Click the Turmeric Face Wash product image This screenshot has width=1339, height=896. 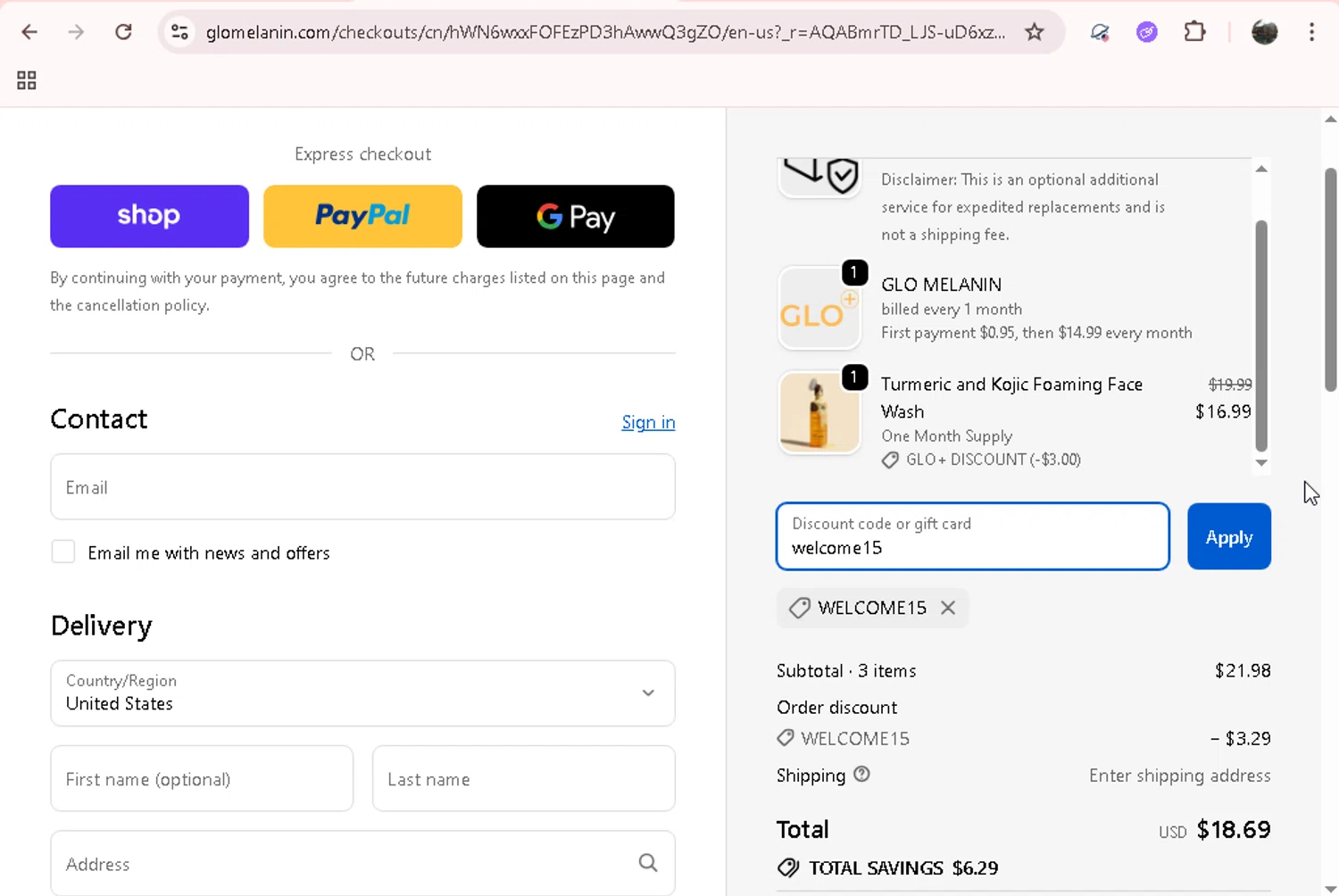tap(819, 412)
